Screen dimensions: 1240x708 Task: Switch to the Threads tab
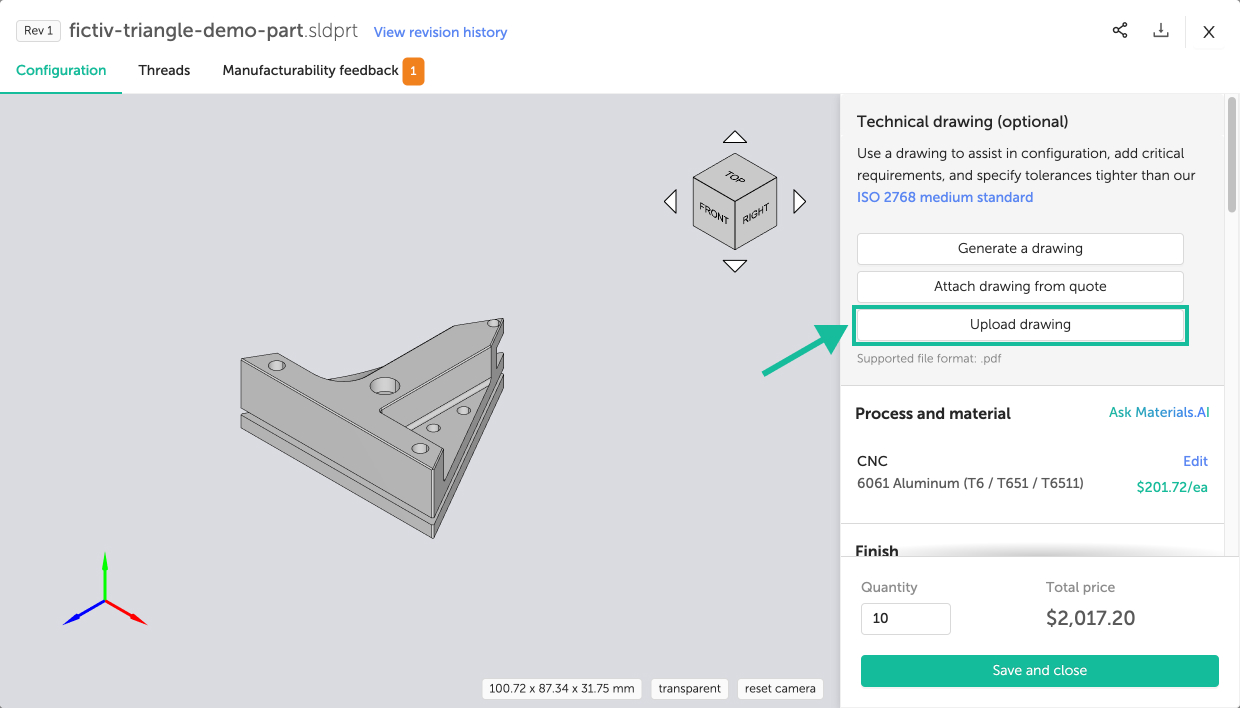click(164, 71)
